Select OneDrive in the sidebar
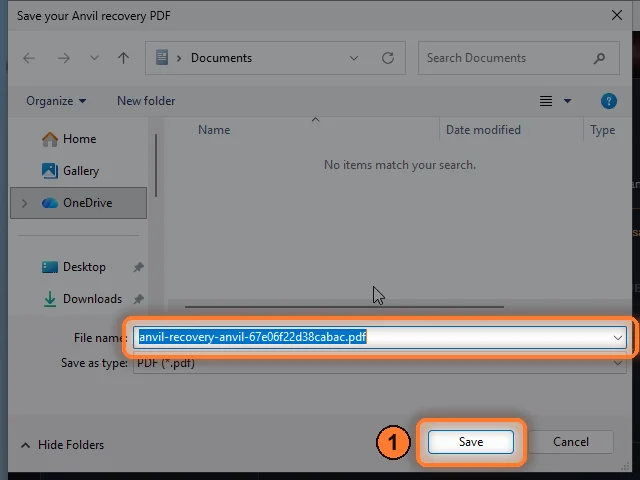 78,203
